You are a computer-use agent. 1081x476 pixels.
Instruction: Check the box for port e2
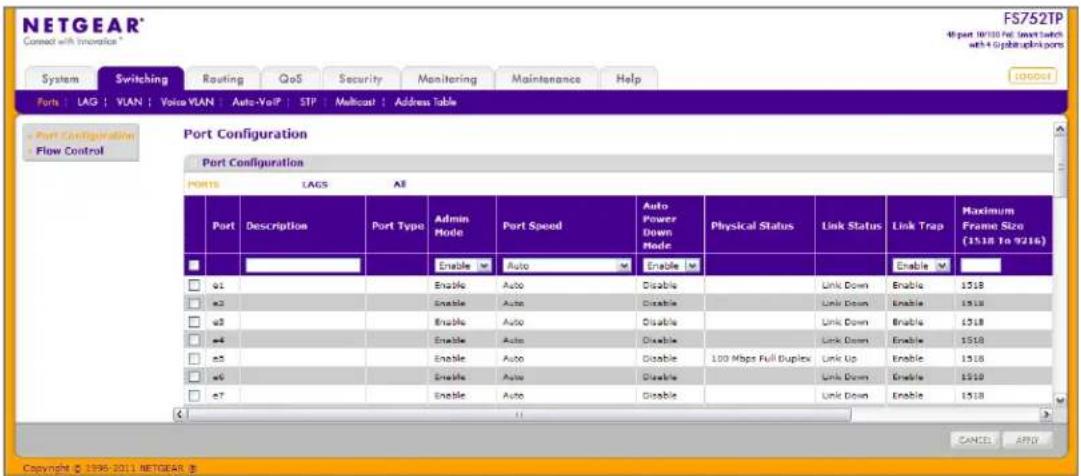195,303
